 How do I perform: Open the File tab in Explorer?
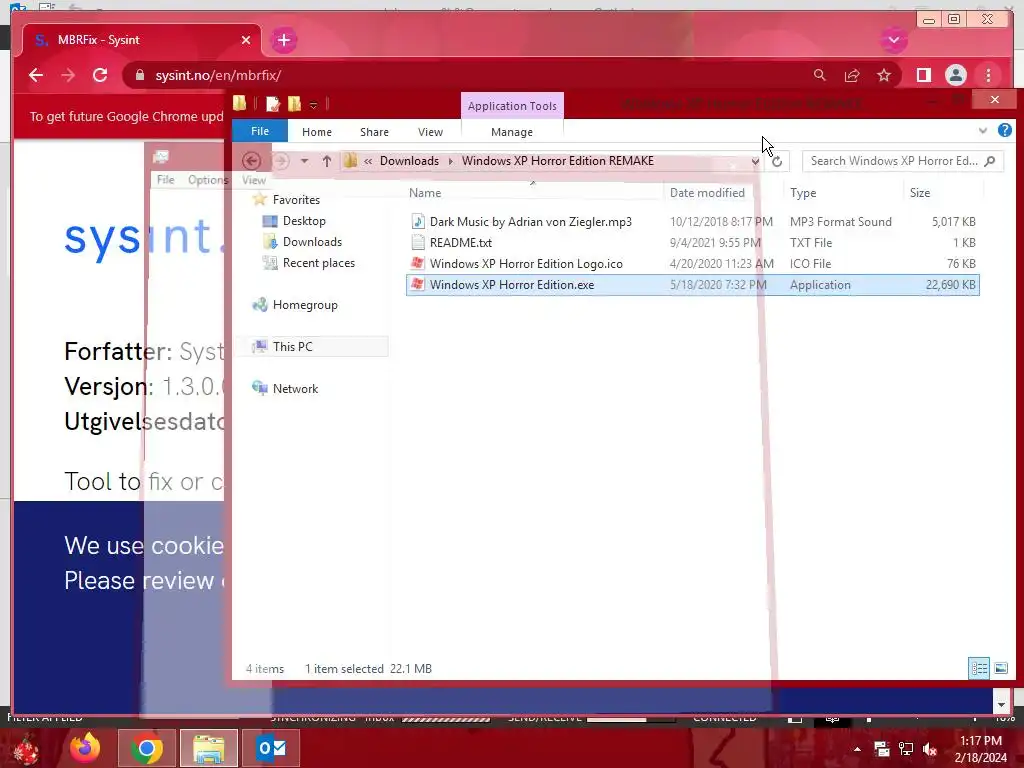260,131
